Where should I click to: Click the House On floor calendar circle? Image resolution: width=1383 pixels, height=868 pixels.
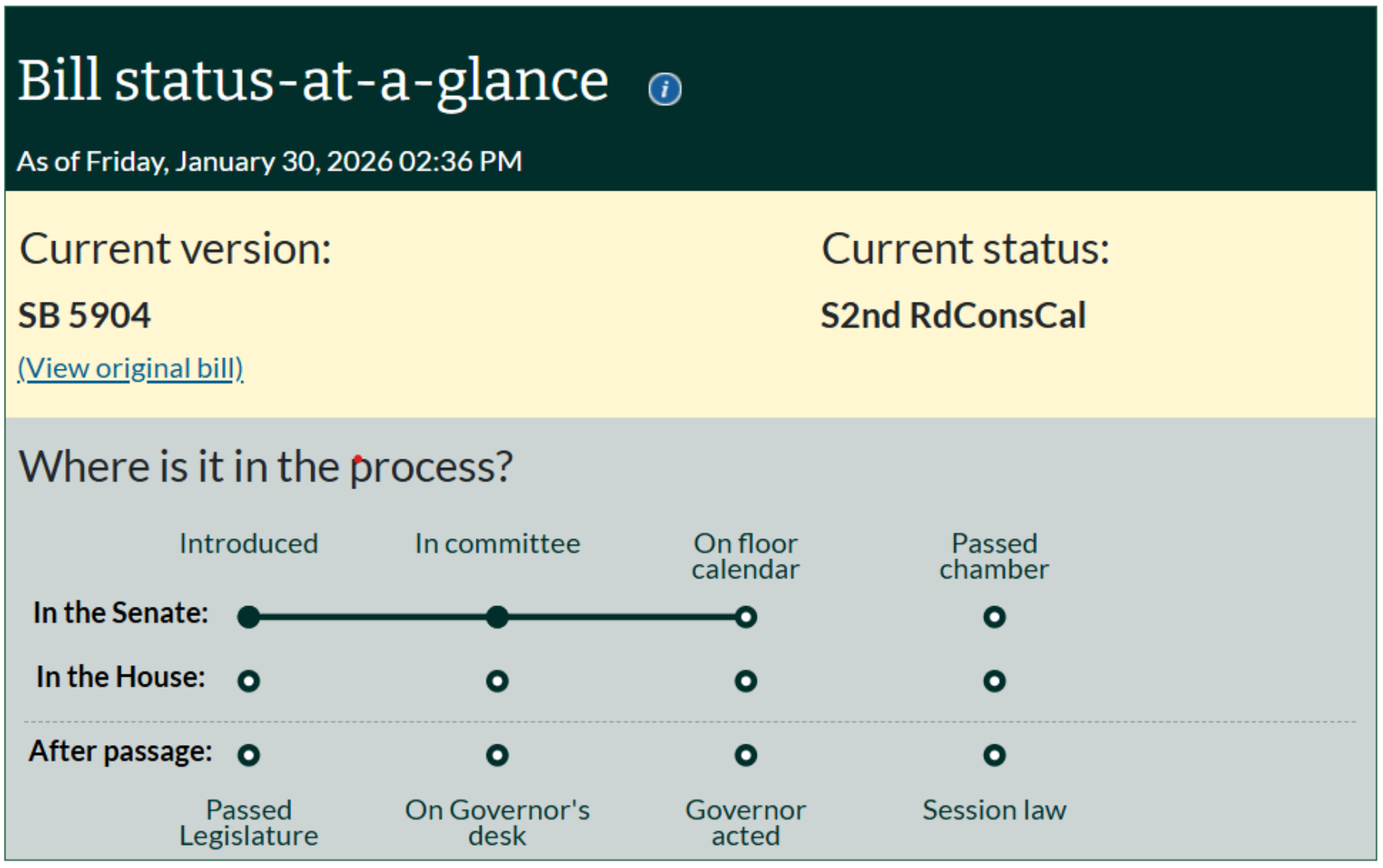click(x=745, y=681)
